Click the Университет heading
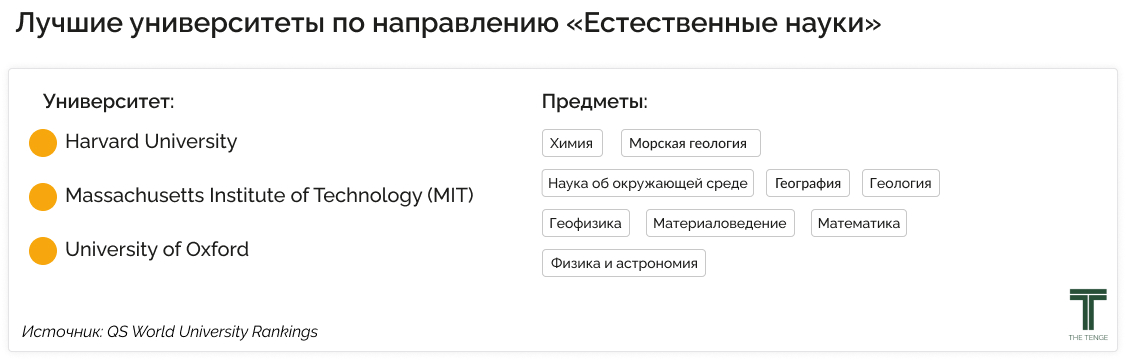Screen dimensions: 1126x360 click(x=109, y=101)
